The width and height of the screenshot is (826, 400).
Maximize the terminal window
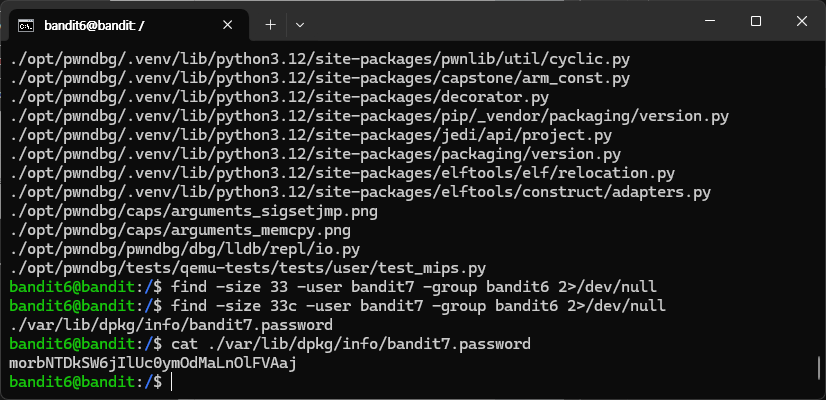755,21
